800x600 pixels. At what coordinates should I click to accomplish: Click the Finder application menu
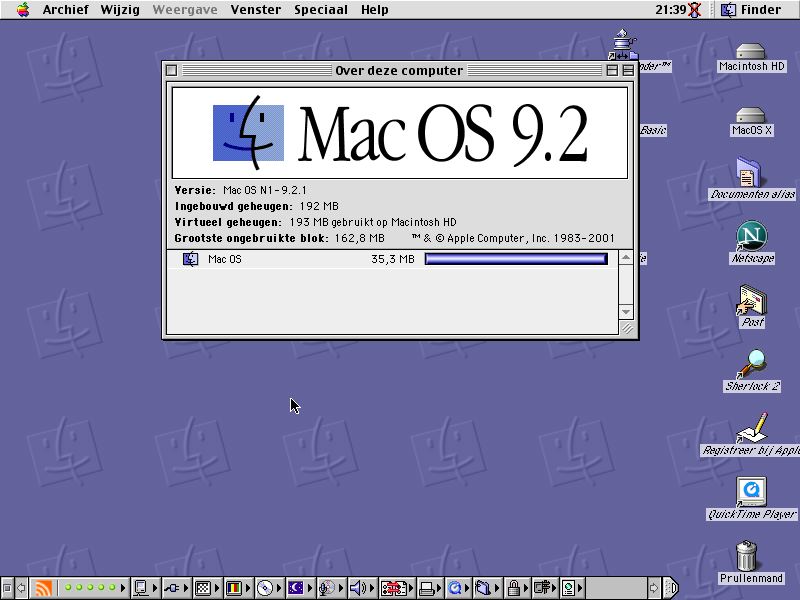(752, 10)
